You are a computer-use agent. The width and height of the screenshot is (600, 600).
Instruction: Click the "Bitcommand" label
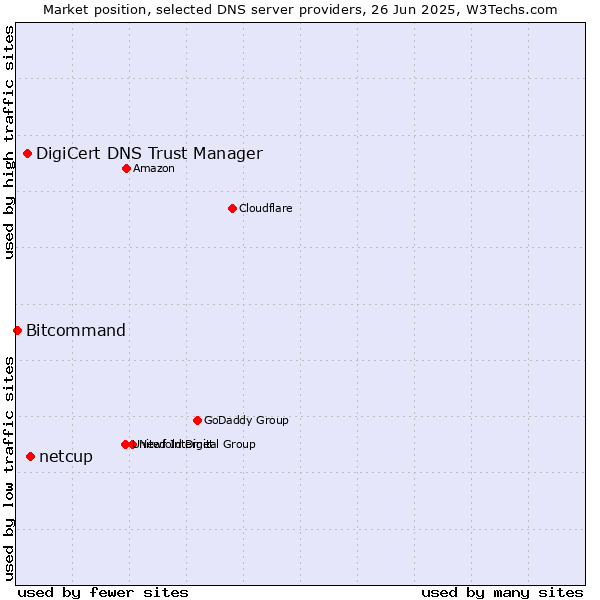click(x=76, y=331)
